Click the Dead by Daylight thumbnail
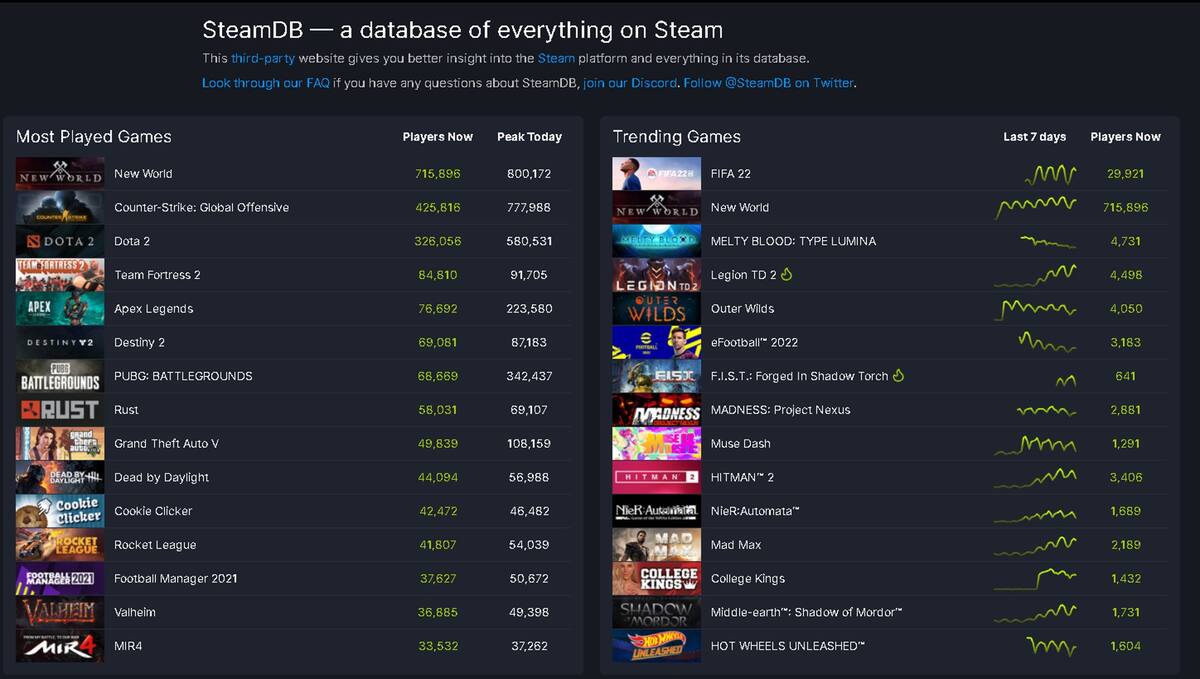The width and height of the screenshot is (1200, 679). 60,478
